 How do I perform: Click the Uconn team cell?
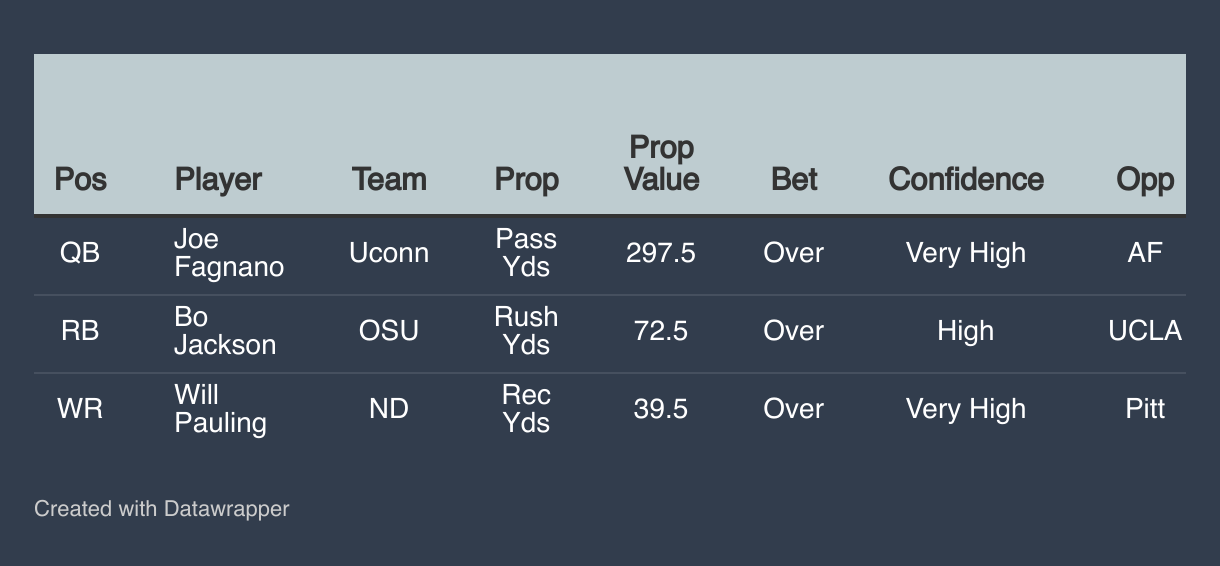[x=389, y=254]
